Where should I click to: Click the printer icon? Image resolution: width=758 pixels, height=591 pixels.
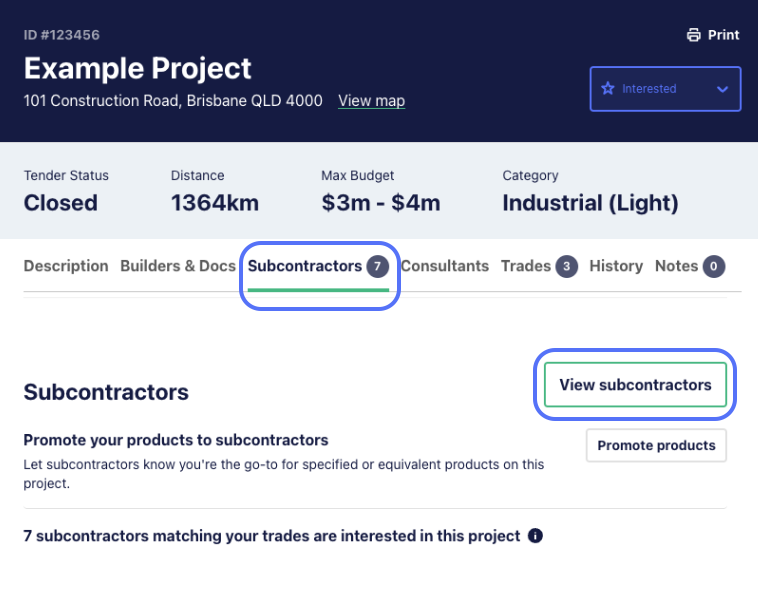tap(694, 35)
